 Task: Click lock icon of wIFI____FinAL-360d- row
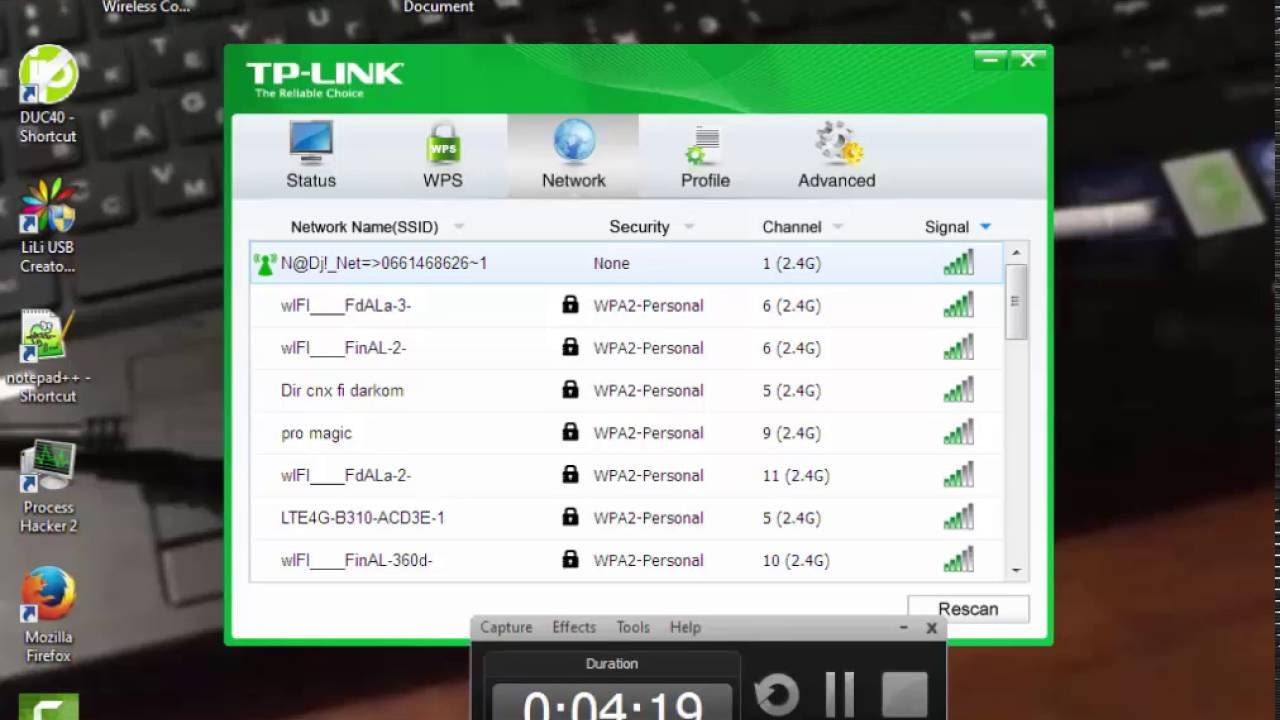[570, 559]
